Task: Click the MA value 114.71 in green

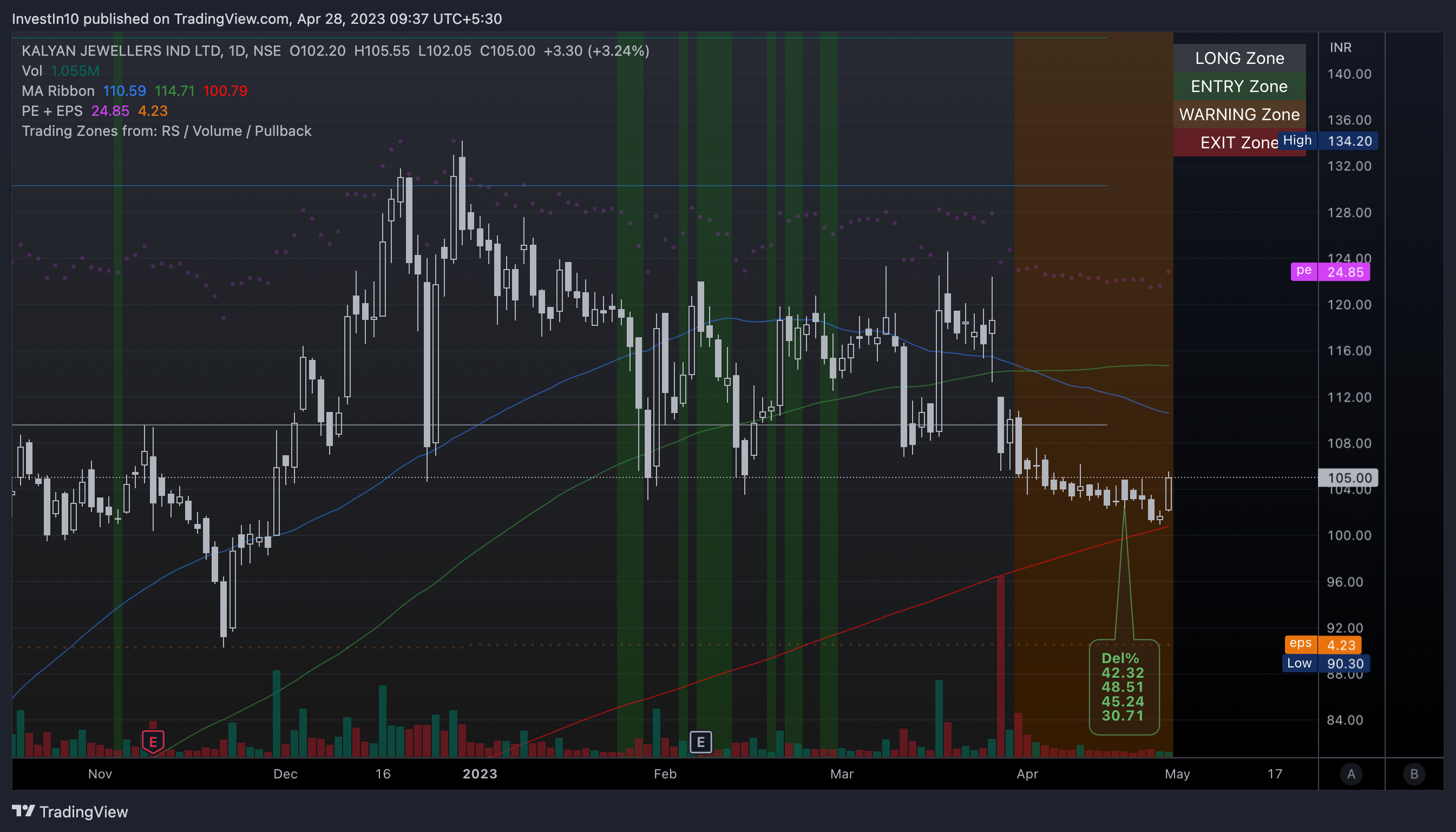Action: click(174, 91)
